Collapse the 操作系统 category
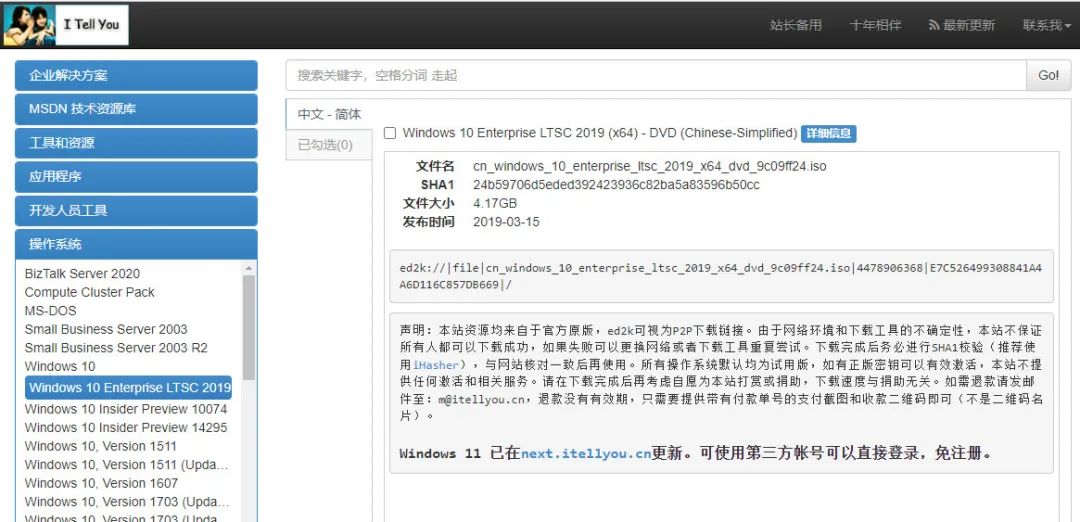 coord(136,244)
